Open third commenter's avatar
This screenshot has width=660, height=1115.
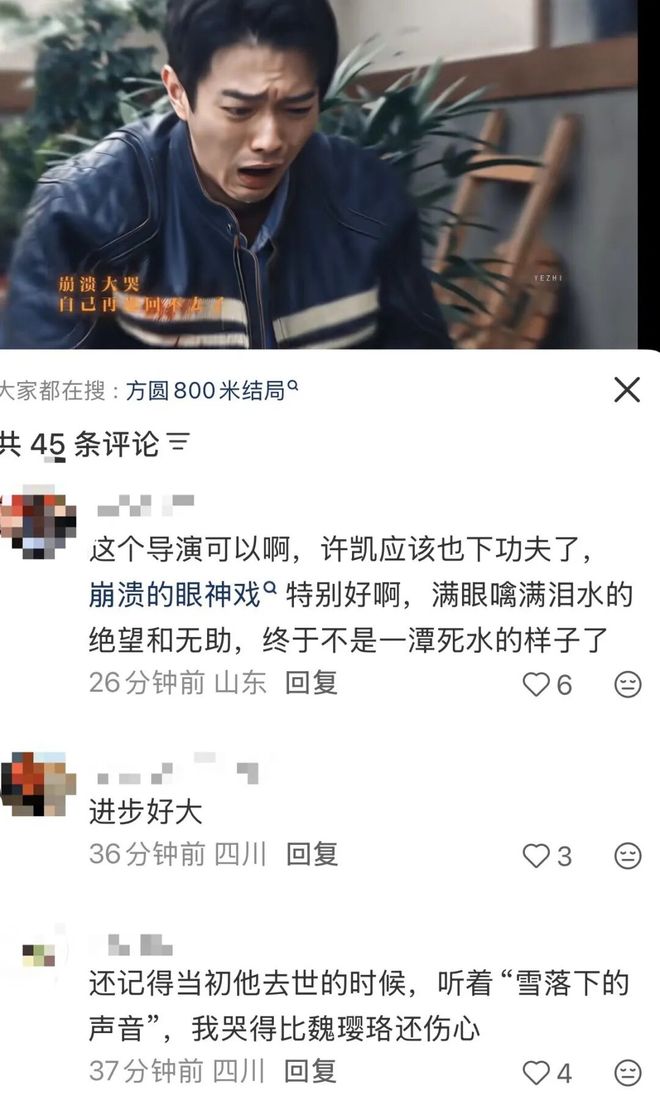click(x=38, y=954)
